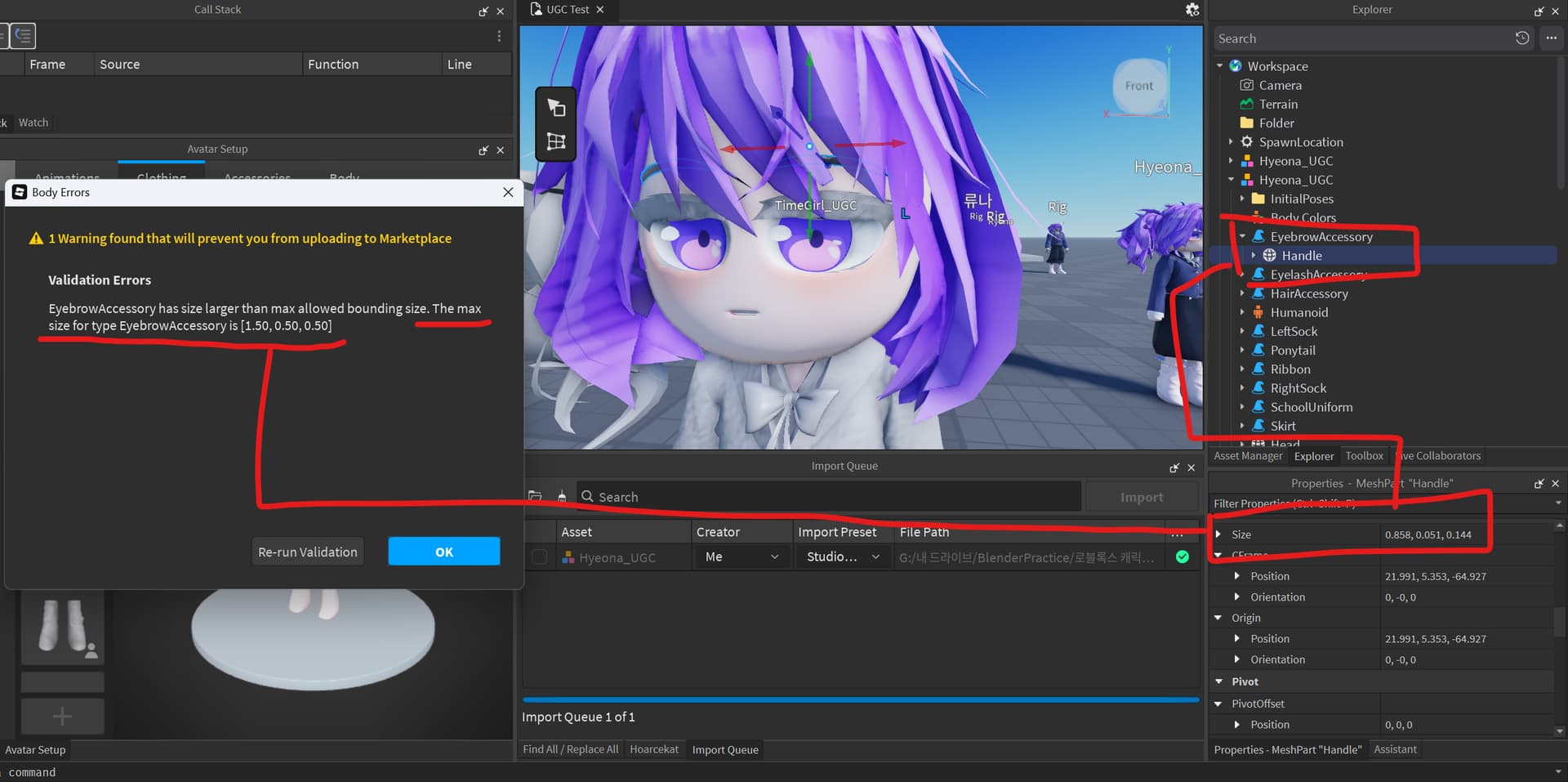This screenshot has height=782, width=1568.
Task: Open the Explorer search history icon
Action: [1522, 38]
